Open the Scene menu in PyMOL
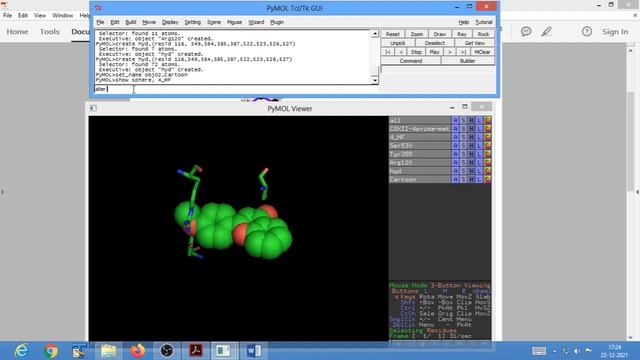 tap(214, 22)
